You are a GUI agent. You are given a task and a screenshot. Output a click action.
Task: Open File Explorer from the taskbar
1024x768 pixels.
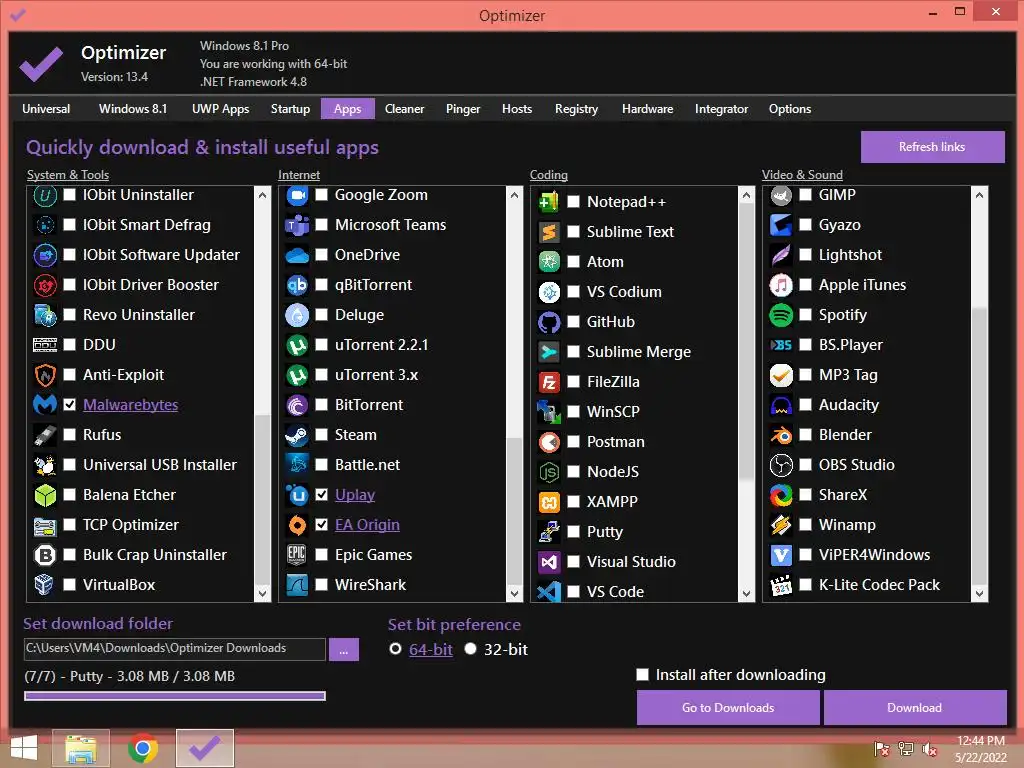pos(81,748)
